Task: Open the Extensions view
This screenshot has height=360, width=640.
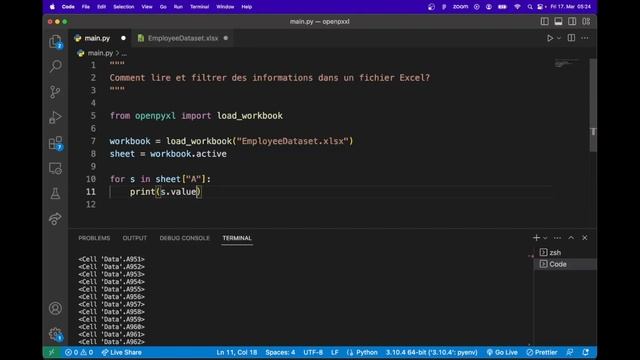Action: [55, 143]
